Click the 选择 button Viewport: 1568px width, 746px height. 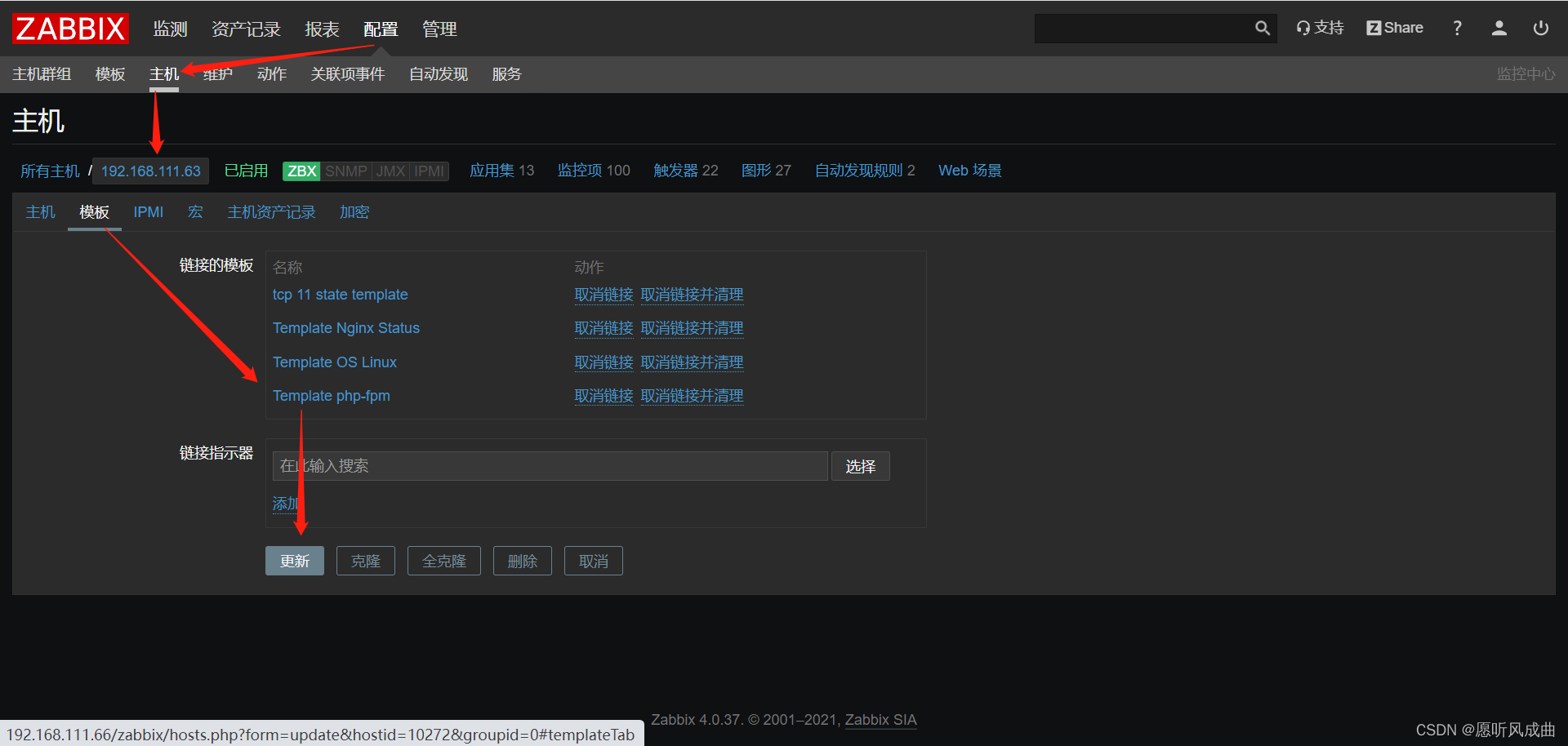[861, 466]
